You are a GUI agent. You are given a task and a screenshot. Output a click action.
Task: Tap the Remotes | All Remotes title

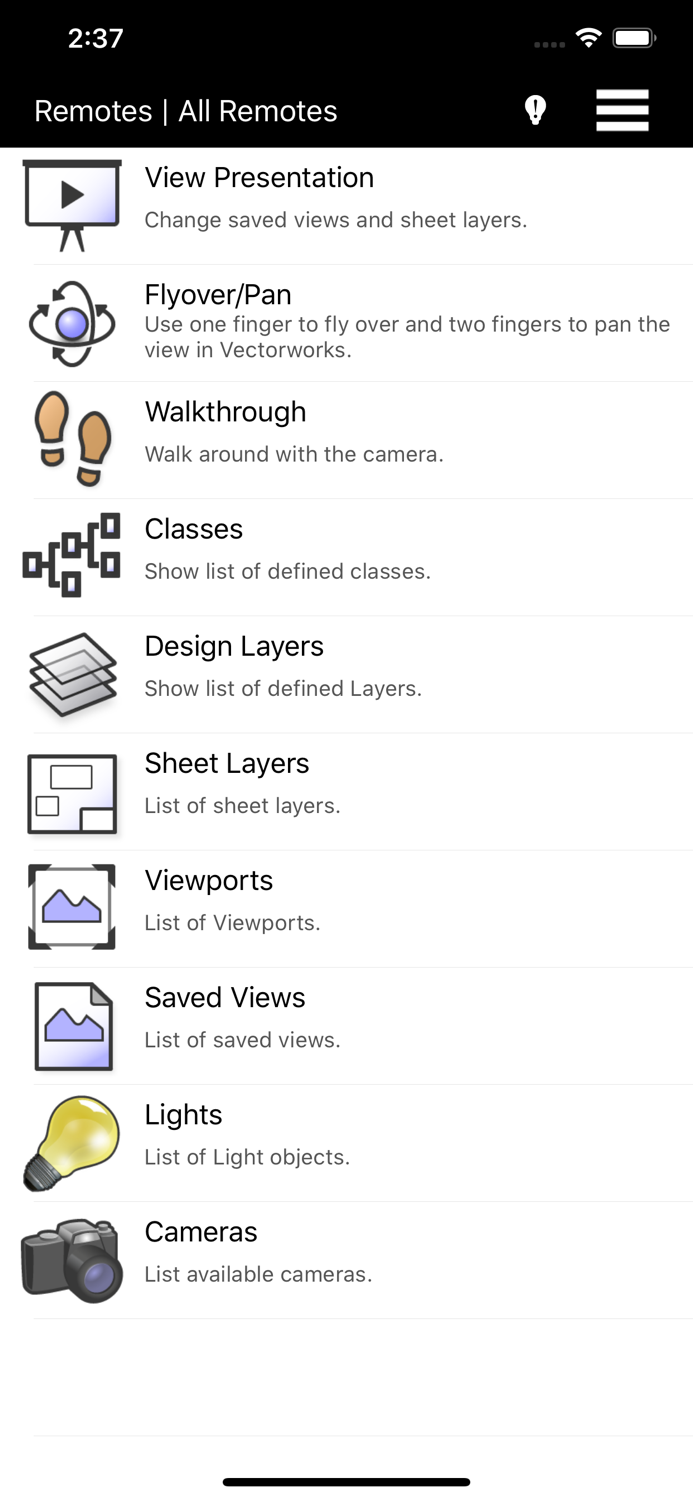tap(186, 112)
